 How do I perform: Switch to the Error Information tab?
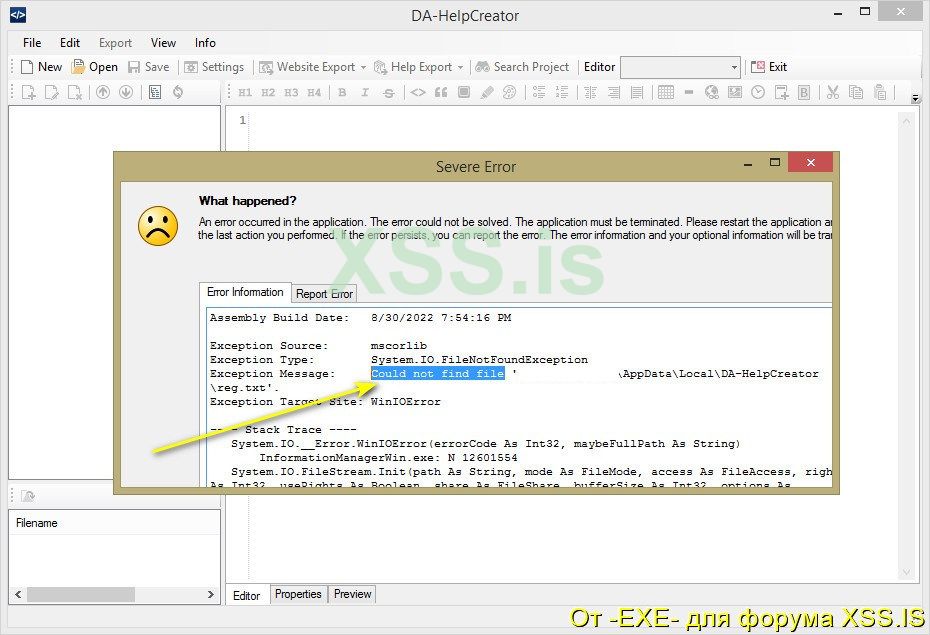245,292
